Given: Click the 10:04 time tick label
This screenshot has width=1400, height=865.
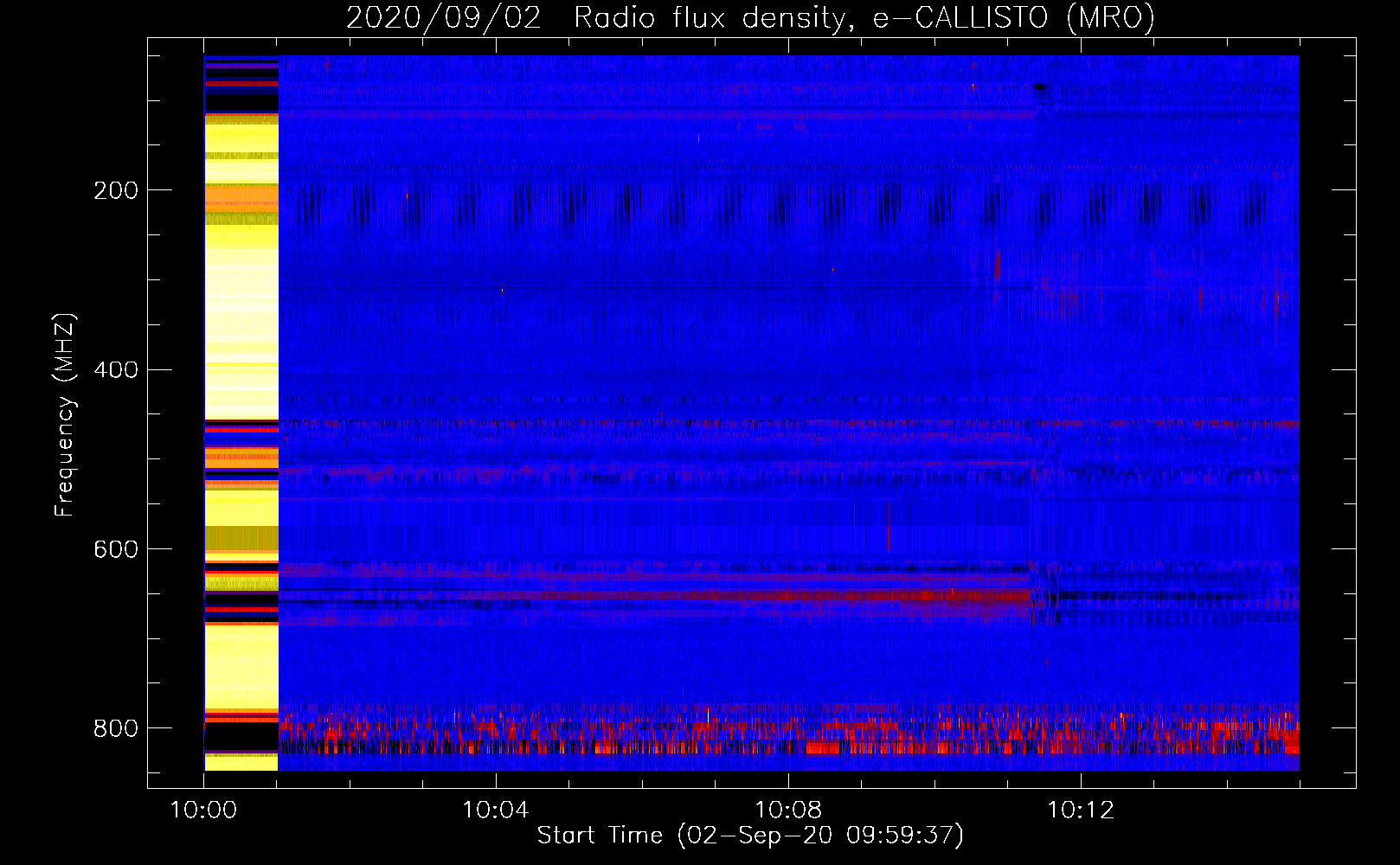Looking at the screenshot, I should pyautogui.click(x=496, y=811).
